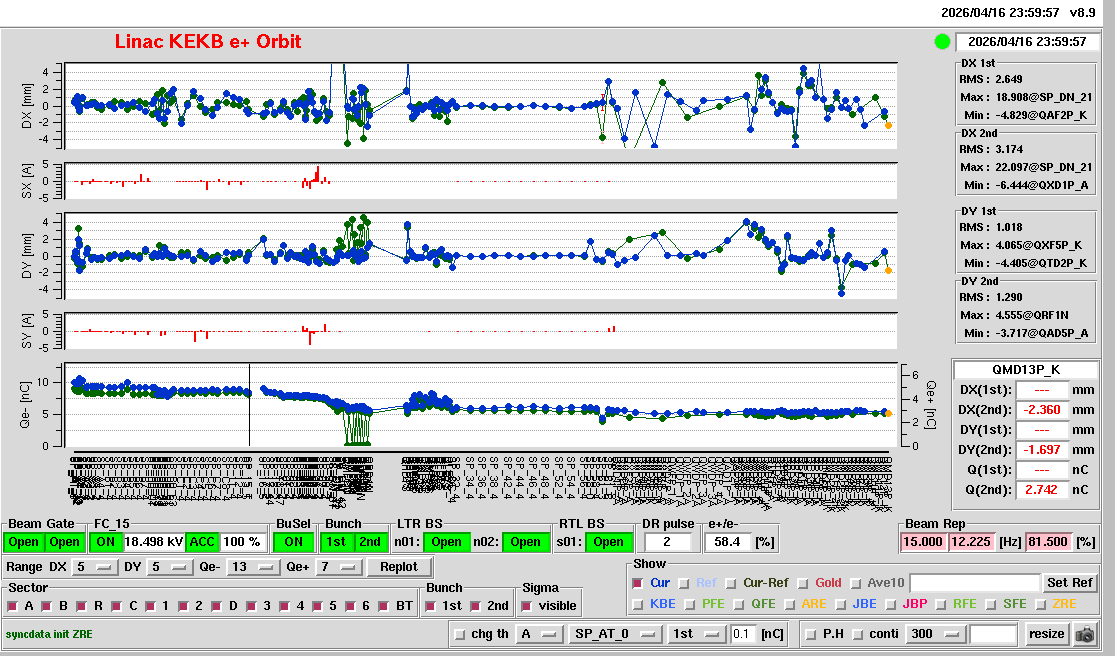The width and height of the screenshot is (1115, 656).
Task: Toggle LTR BS n01 Open button
Action: [x=446, y=542]
